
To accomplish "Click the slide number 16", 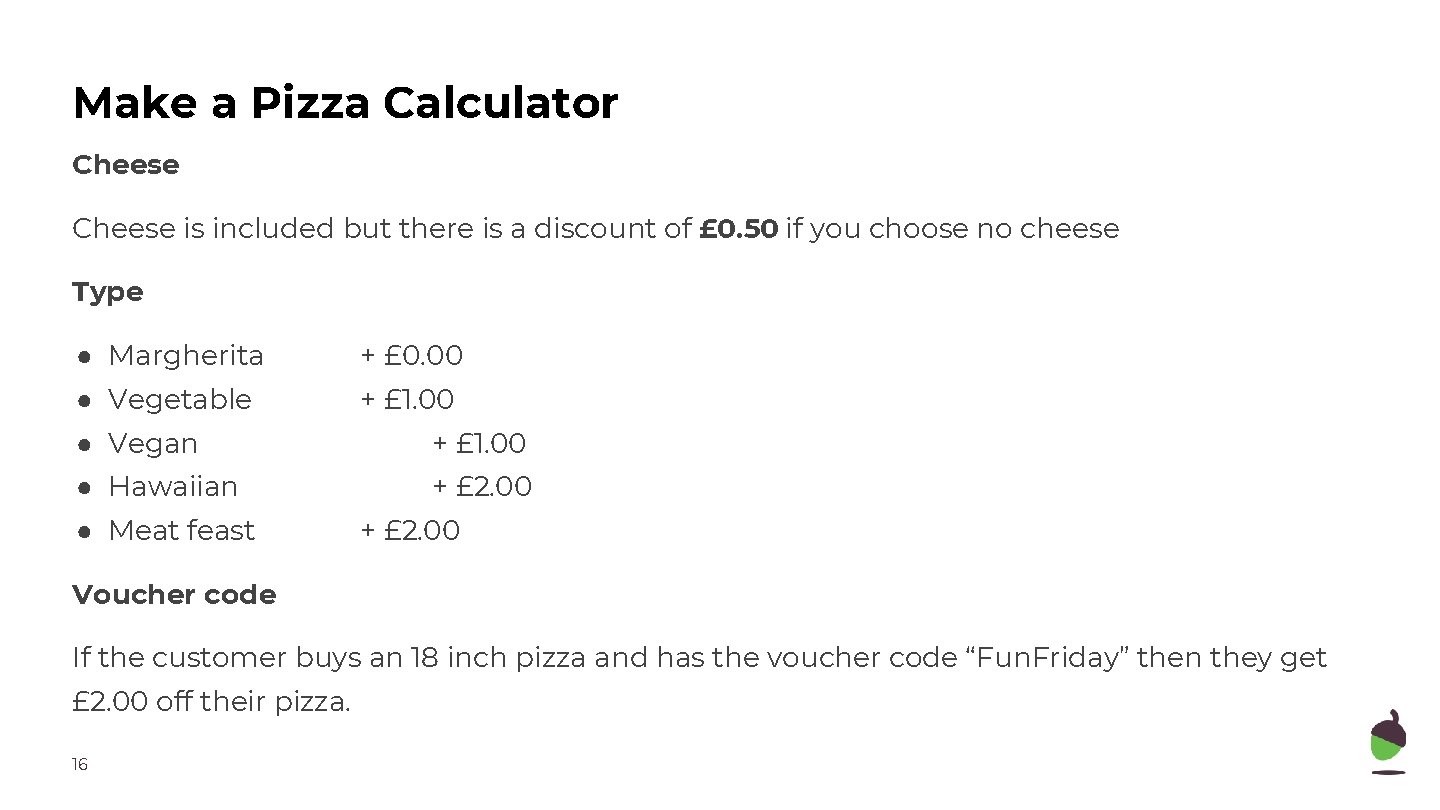I will click(x=80, y=765).
